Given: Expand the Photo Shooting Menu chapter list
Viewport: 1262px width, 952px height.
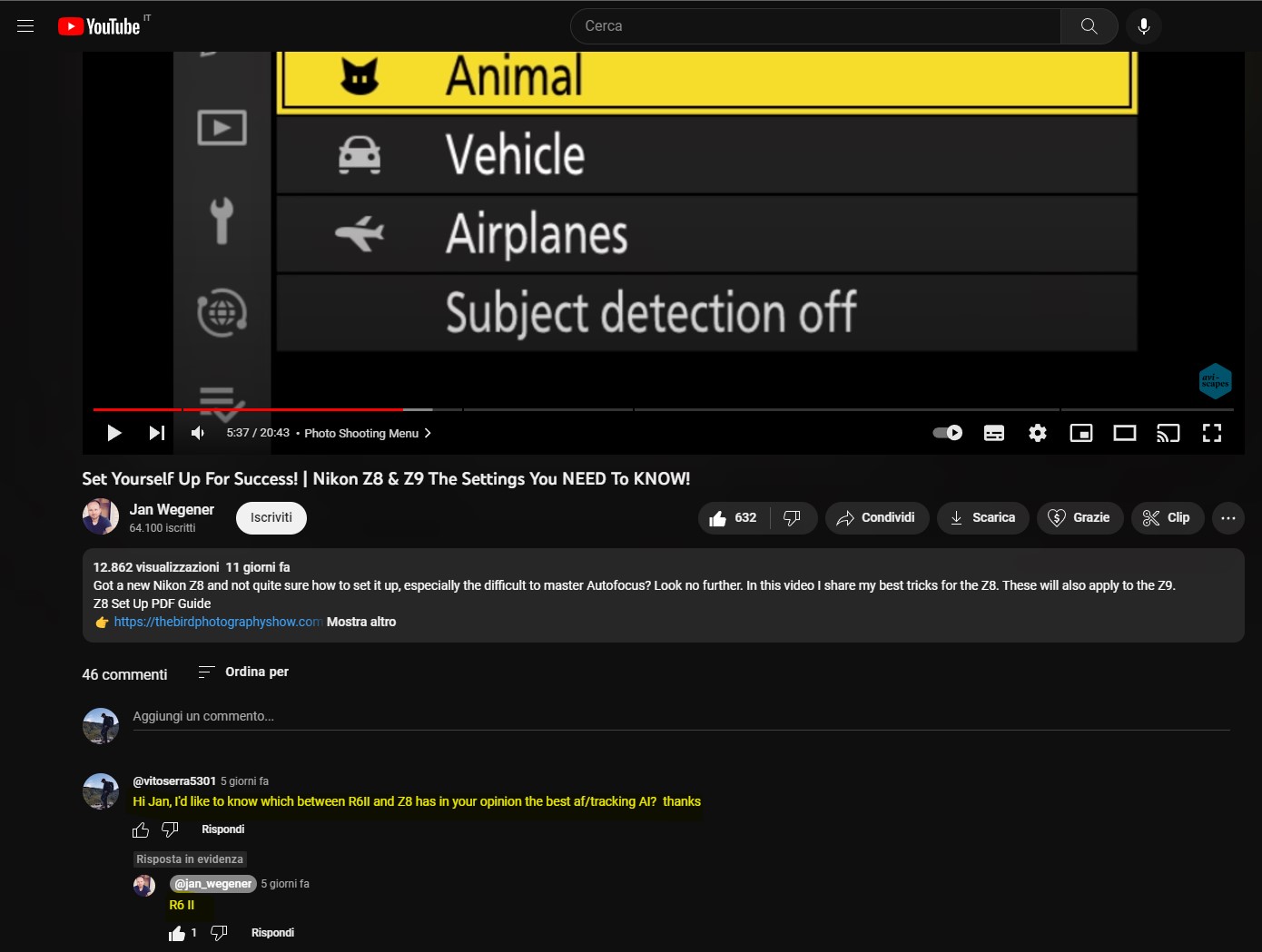Looking at the screenshot, I should pyautogui.click(x=368, y=433).
